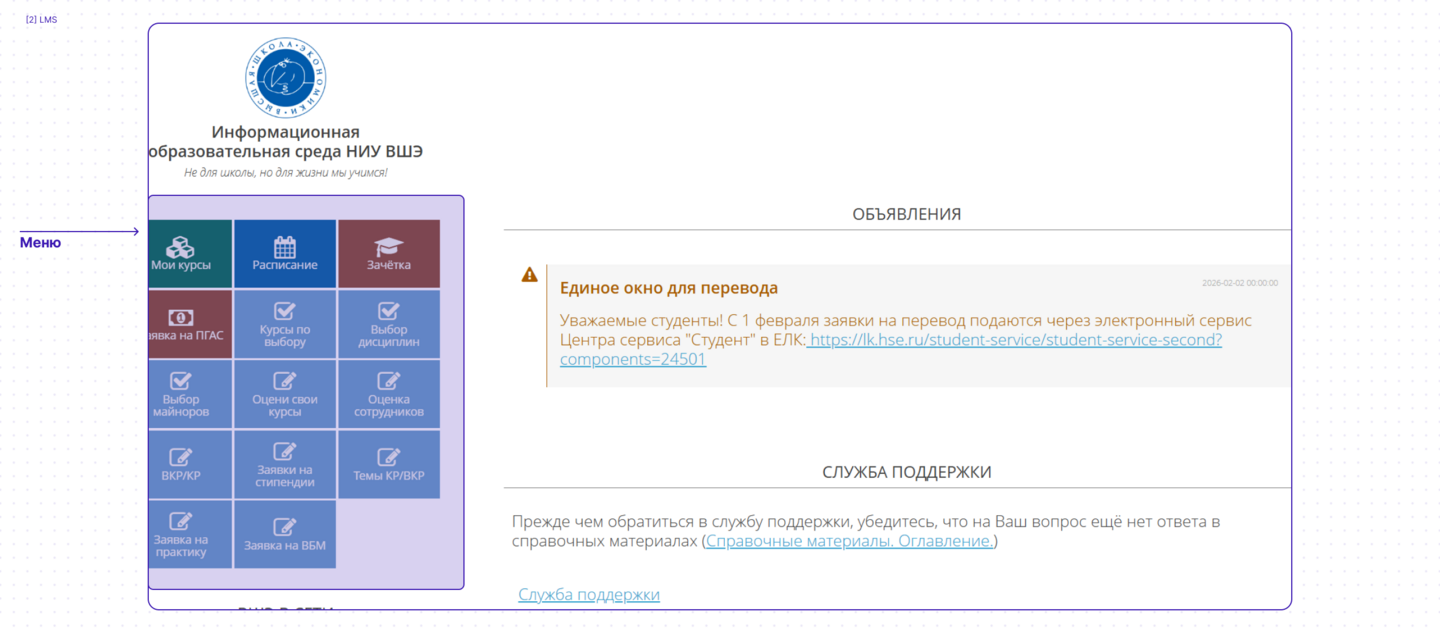Click the Единое окно для перевода announcement title
Image resolution: width=1440 pixels, height=633 pixels.
coord(669,288)
